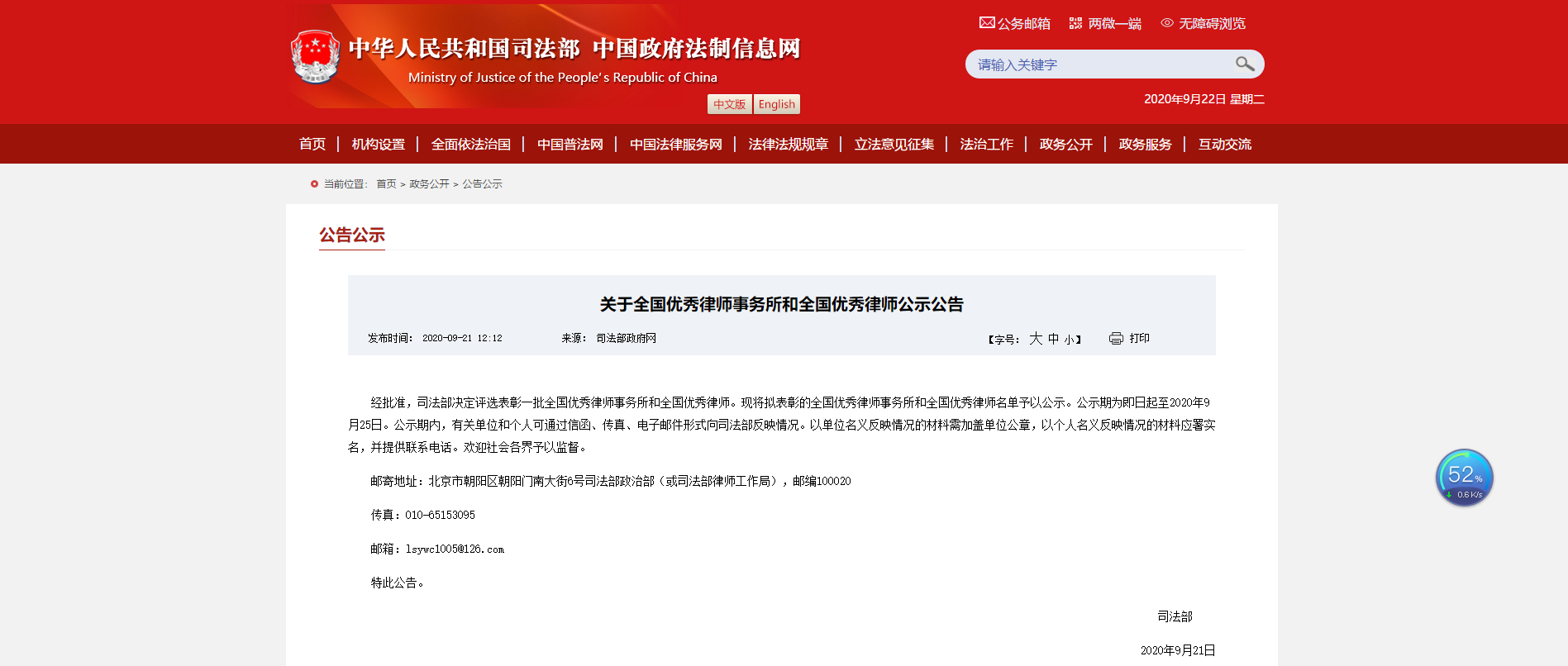The image size is (1568, 666).
Task: Open the 互动交流 navigation menu
Action: tap(1224, 145)
